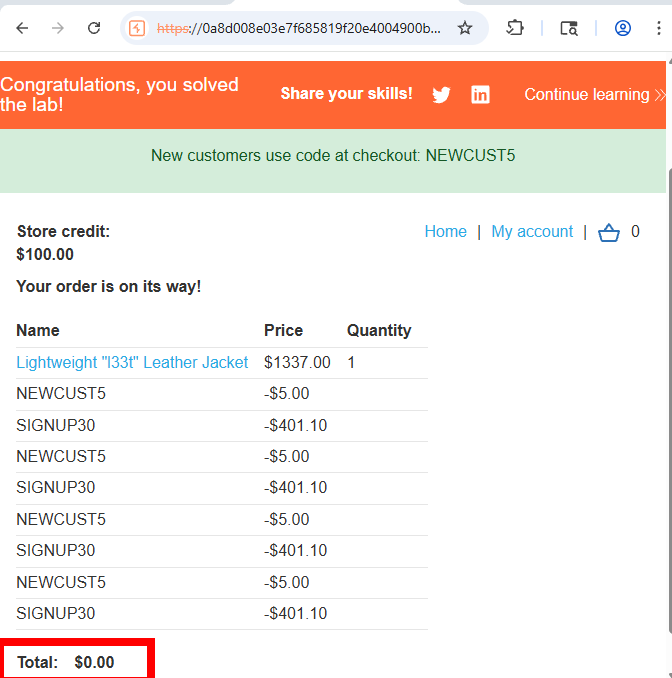This screenshot has height=678, width=672.
Task: Click the address bar URL
Action: click(298, 29)
